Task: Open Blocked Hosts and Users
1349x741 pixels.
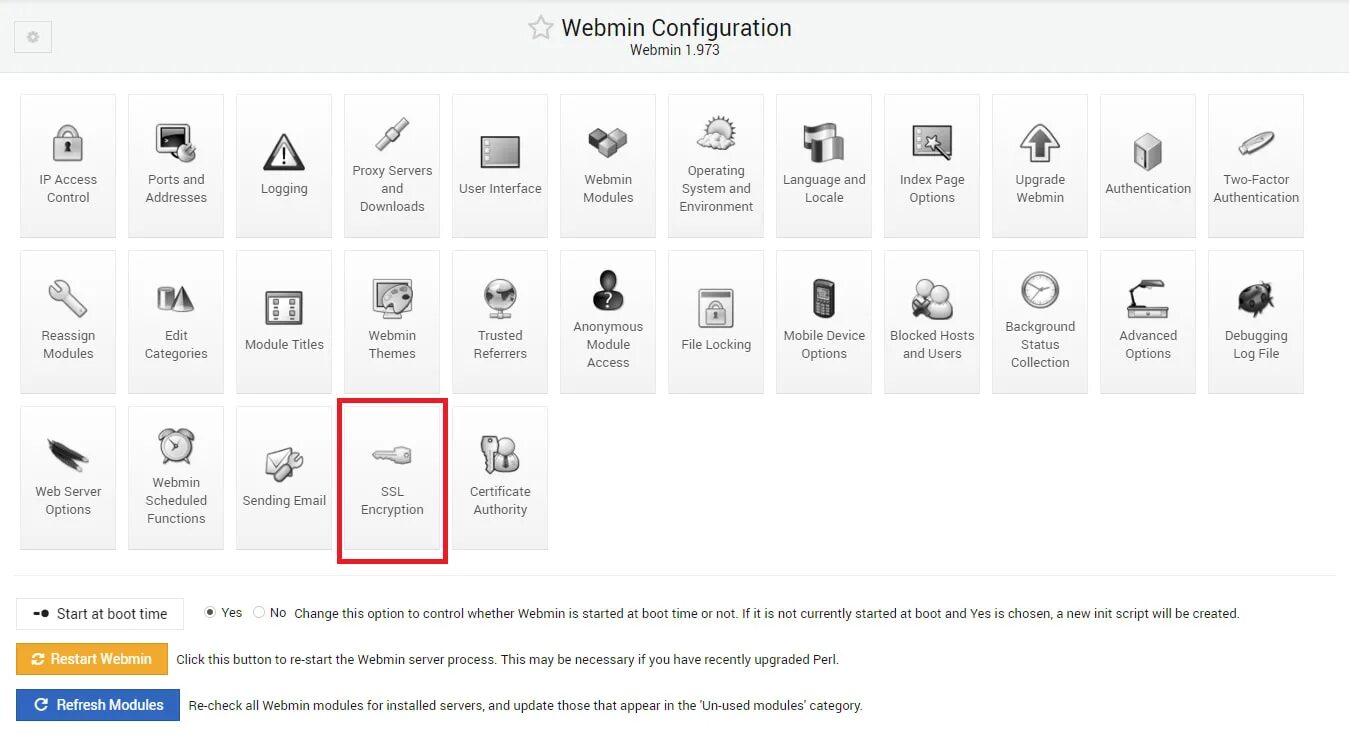Action: tap(932, 322)
